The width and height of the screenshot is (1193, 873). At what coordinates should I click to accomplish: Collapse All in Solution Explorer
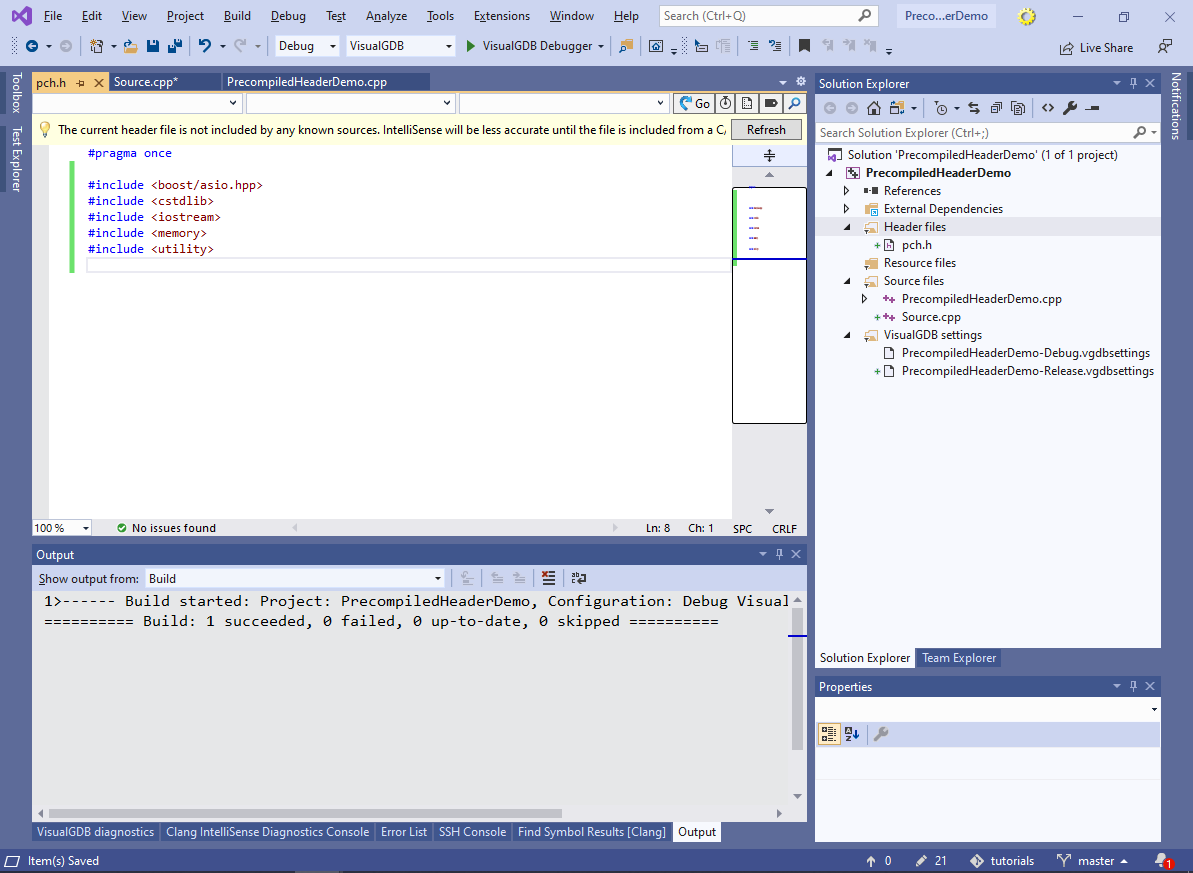tap(996, 108)
